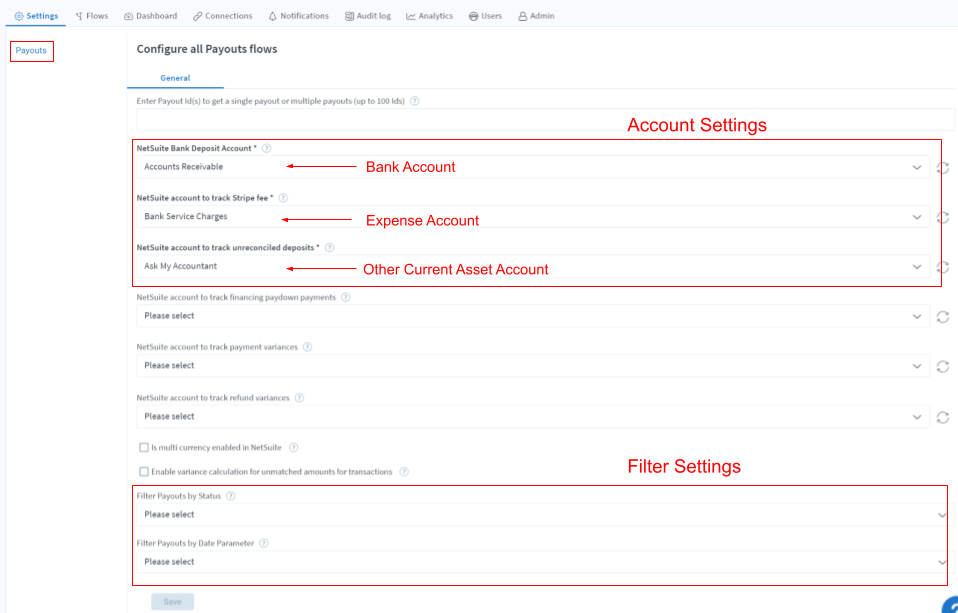The height and width of the screenshot is (613, 958).
Task: Open the Analytics tab
Action: point(430,16)
